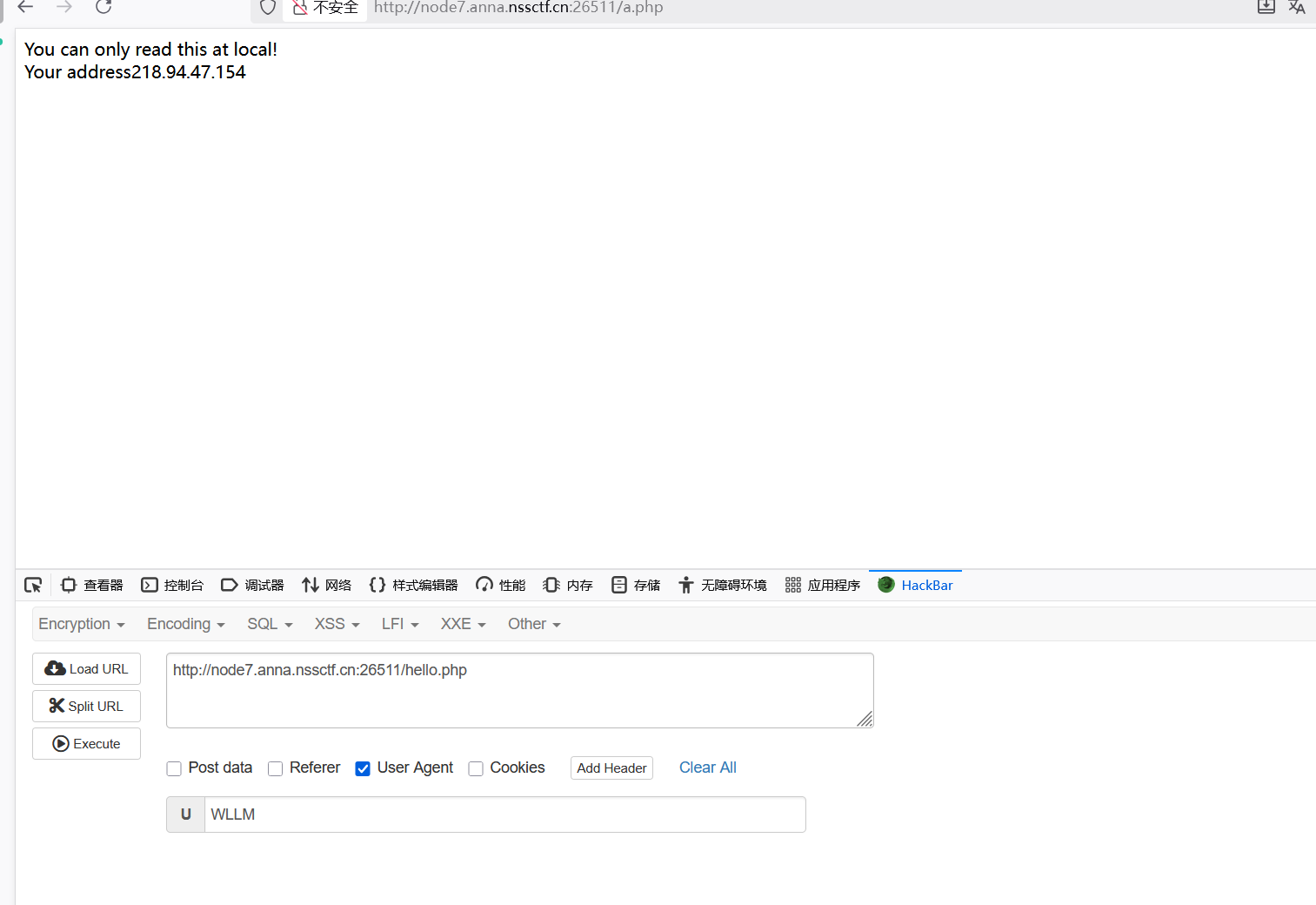Viewport: 1316px width, 905px height.
Task: Click the insecure connection lock icon
Action: (300, 8)
